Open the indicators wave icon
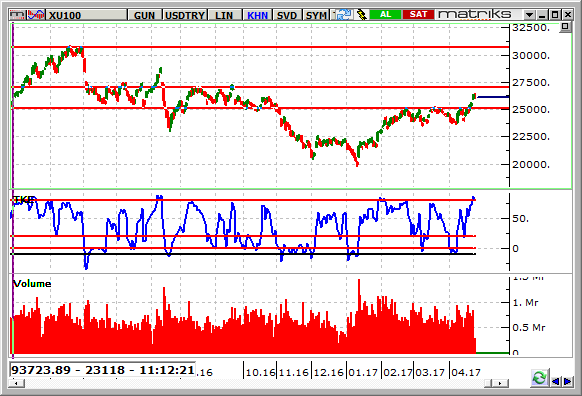The image size is (582, 396). (36, 15)
